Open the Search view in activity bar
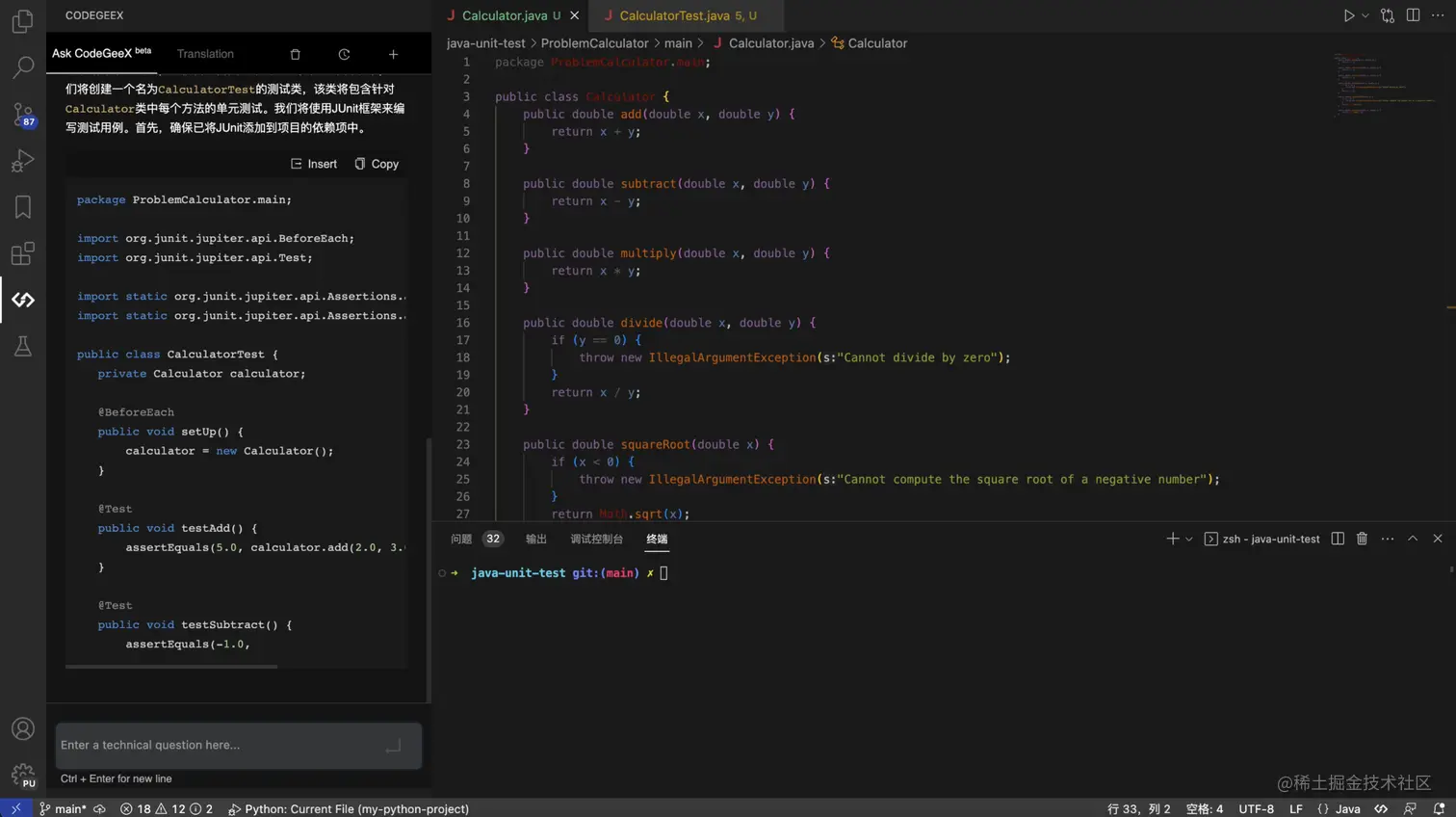 [x=22, y=66]
